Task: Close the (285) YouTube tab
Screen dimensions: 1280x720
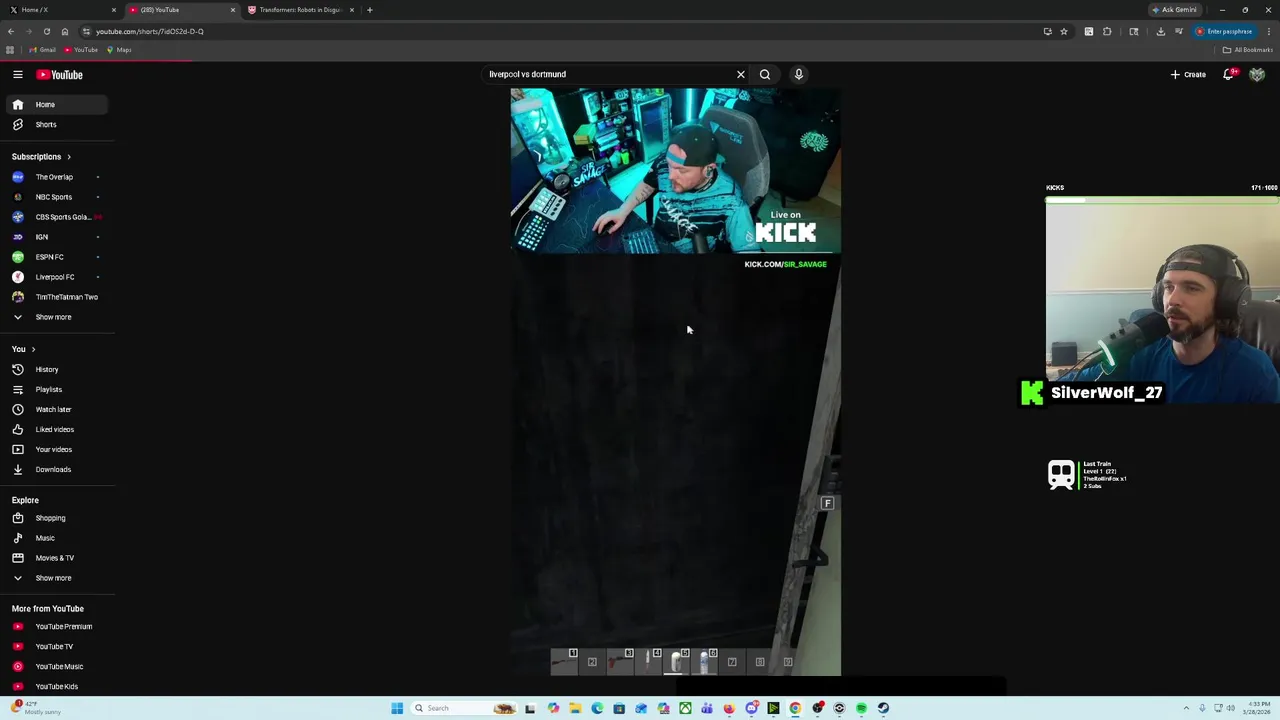Action: pyautogui.click(x=233, y=10)
